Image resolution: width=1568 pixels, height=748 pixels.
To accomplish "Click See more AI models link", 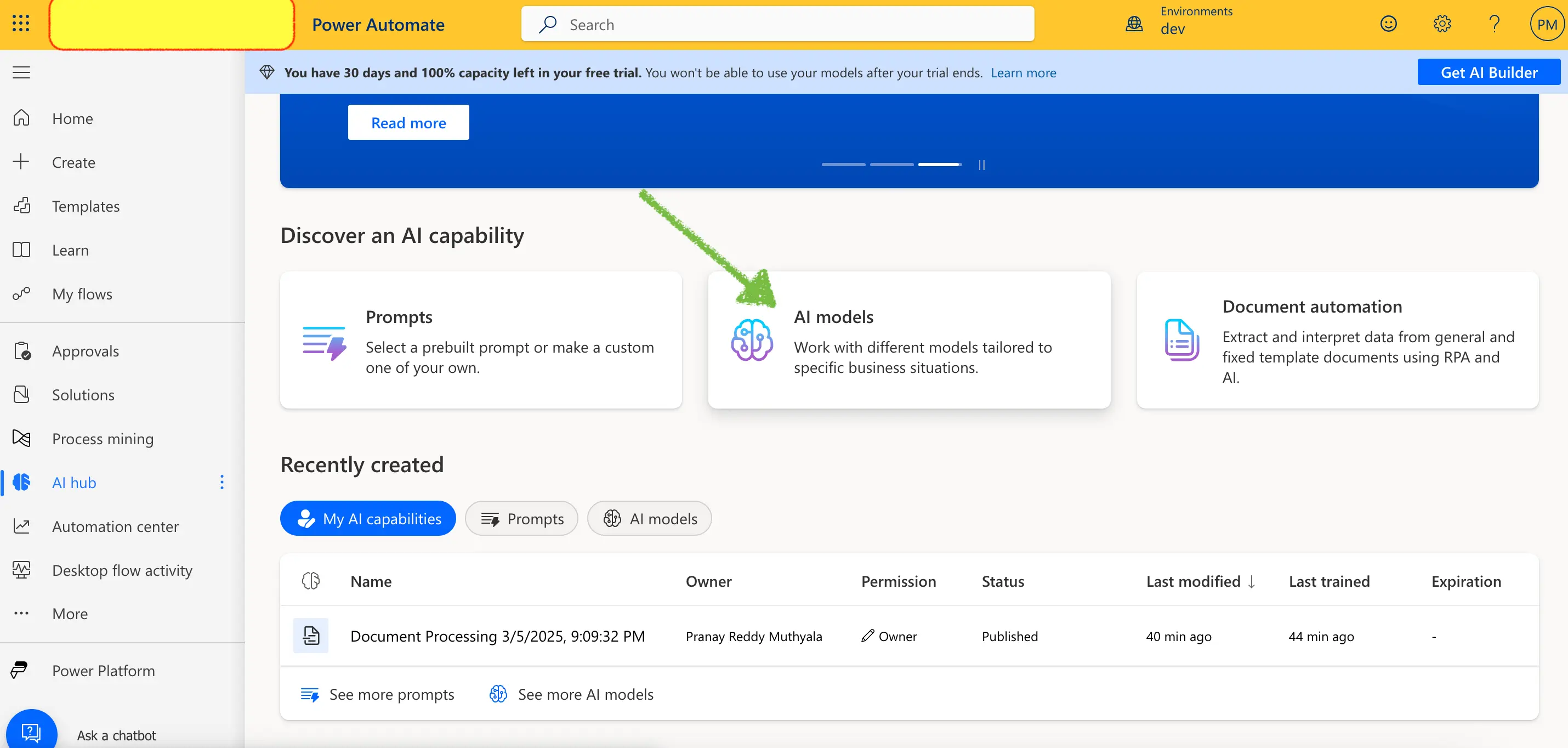I will 571,694.
